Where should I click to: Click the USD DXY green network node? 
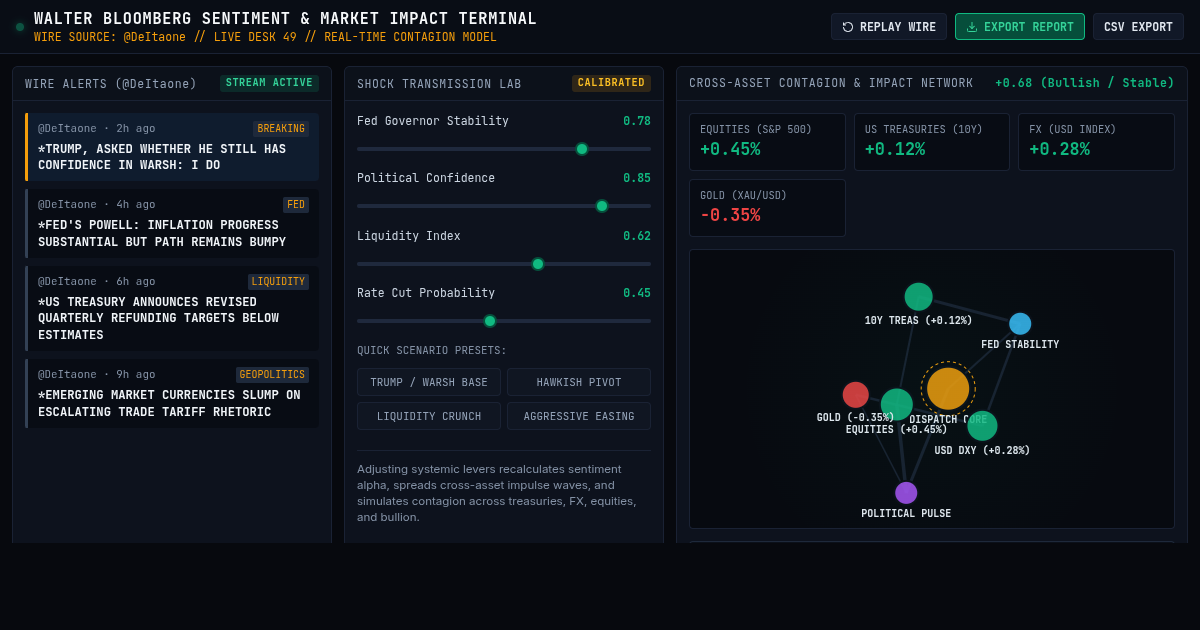[x=982, y=426]
